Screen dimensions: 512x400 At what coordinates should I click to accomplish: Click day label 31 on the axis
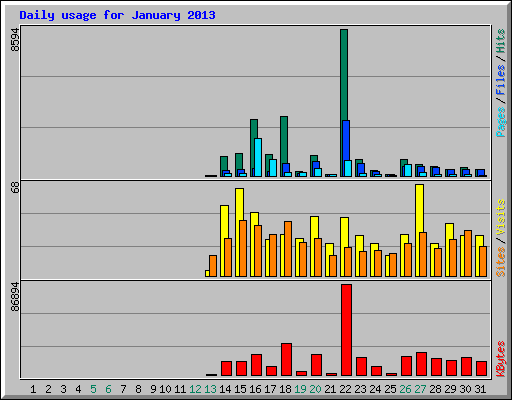click(480, 389)
